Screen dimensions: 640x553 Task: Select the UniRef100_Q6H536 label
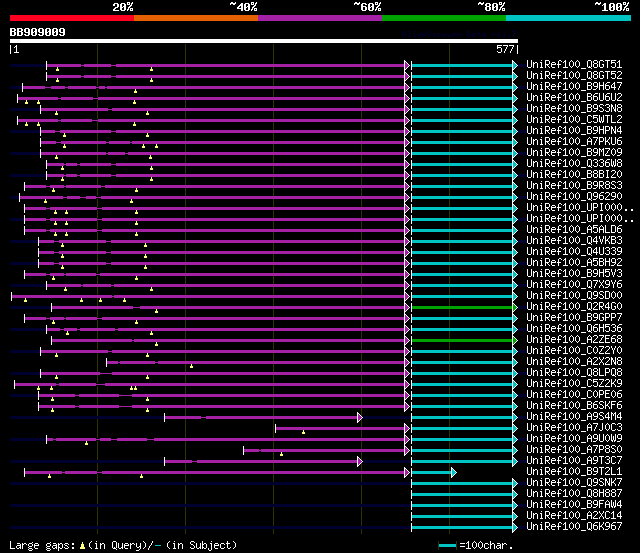tap(574, 329)
